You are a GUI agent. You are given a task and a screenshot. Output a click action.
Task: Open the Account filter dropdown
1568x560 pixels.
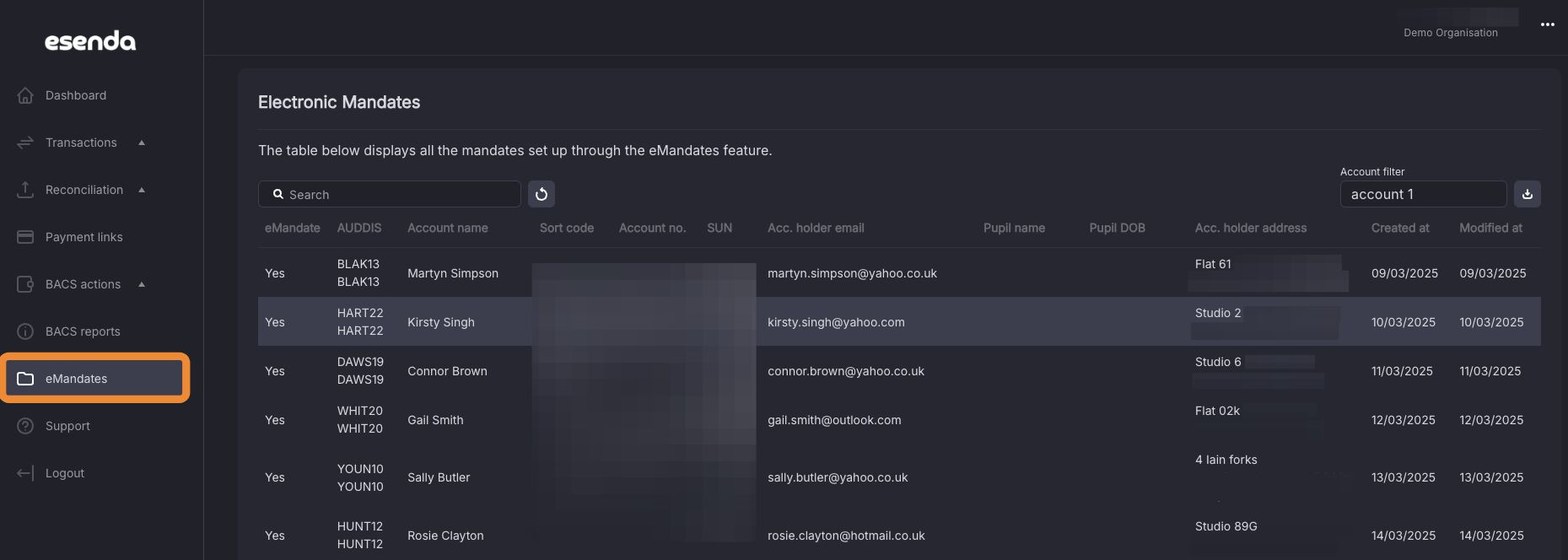(1423, 194)
